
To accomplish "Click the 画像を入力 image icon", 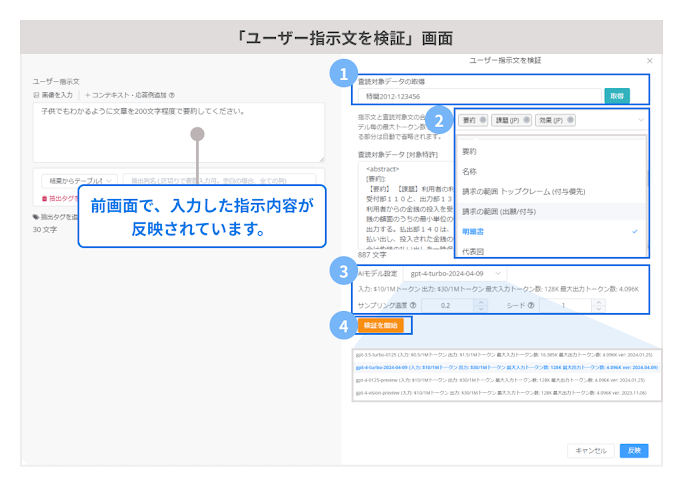I will click(x=37, y=95).
